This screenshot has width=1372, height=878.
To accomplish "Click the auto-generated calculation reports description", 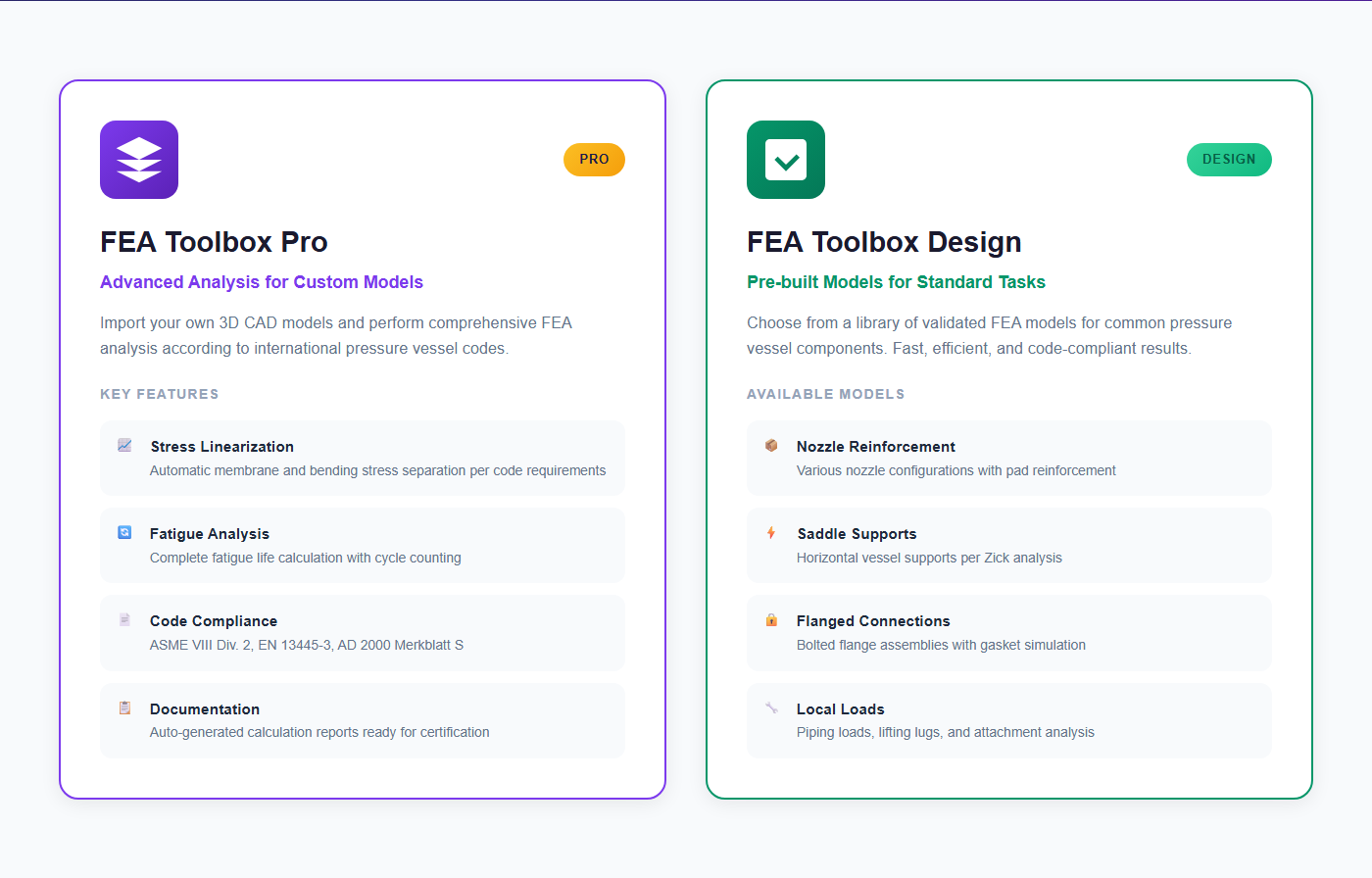I will [319, 732].
